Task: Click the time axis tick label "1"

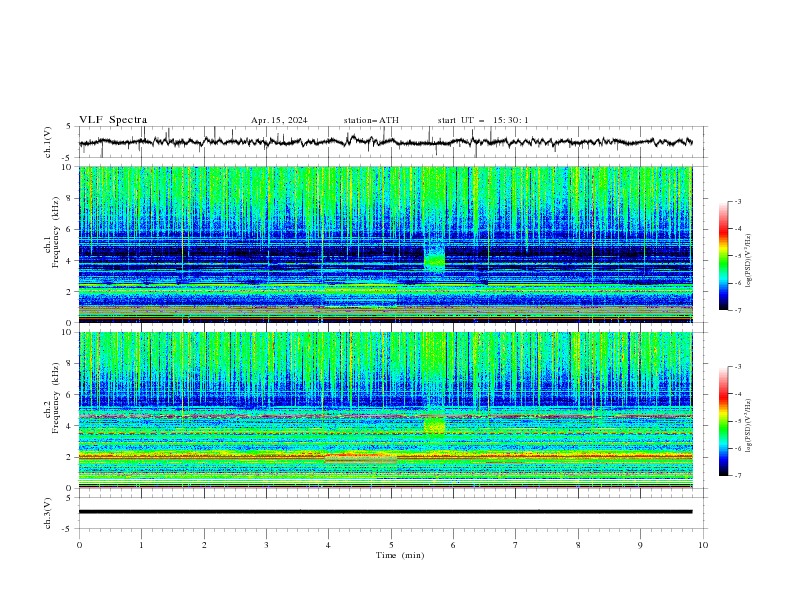Action: (141, 545)
